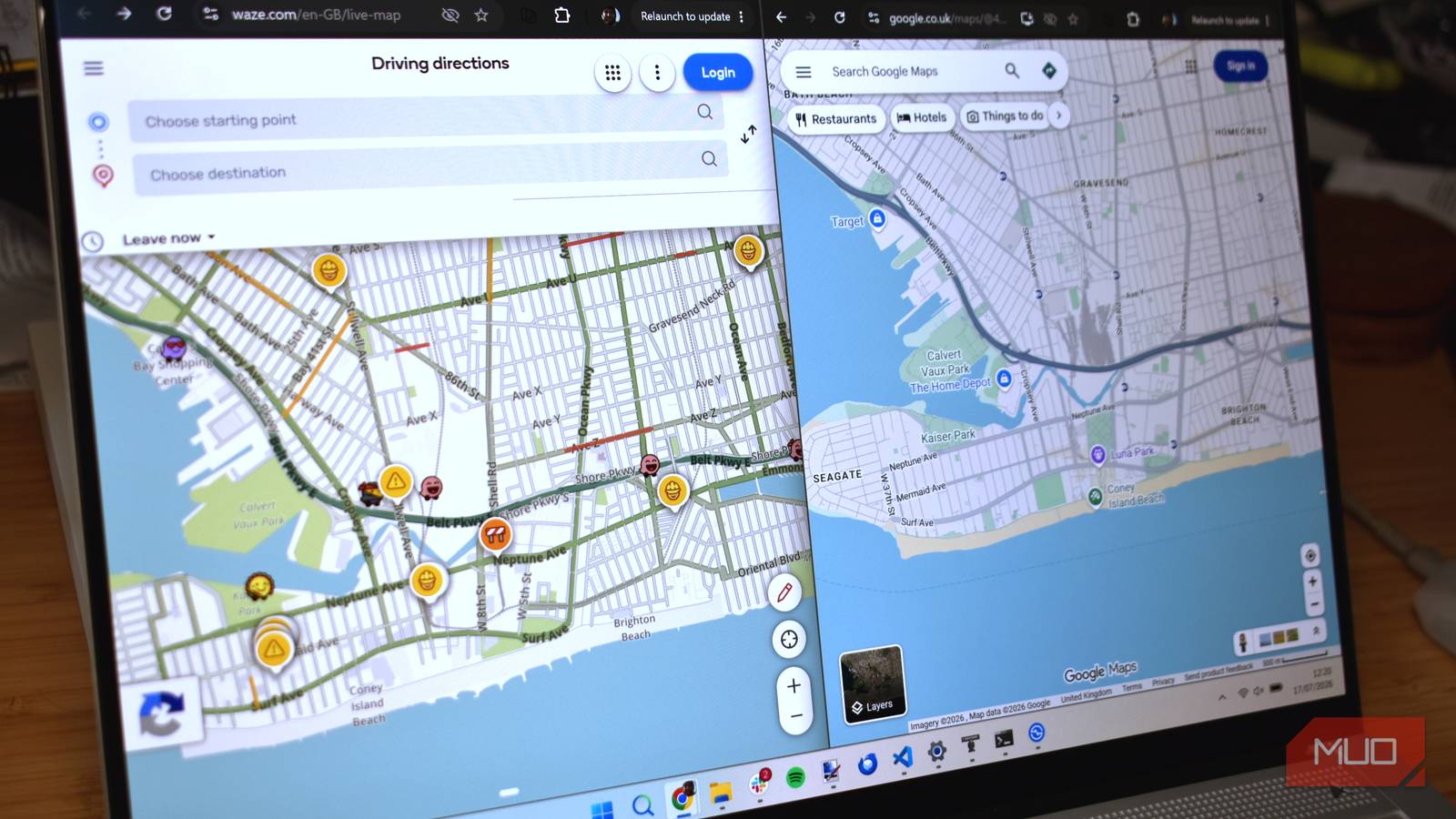Click Relaunch to update in Waze window
This screenshot has height=819, width=1456.
pyautogui.click(x=685, y=16)
